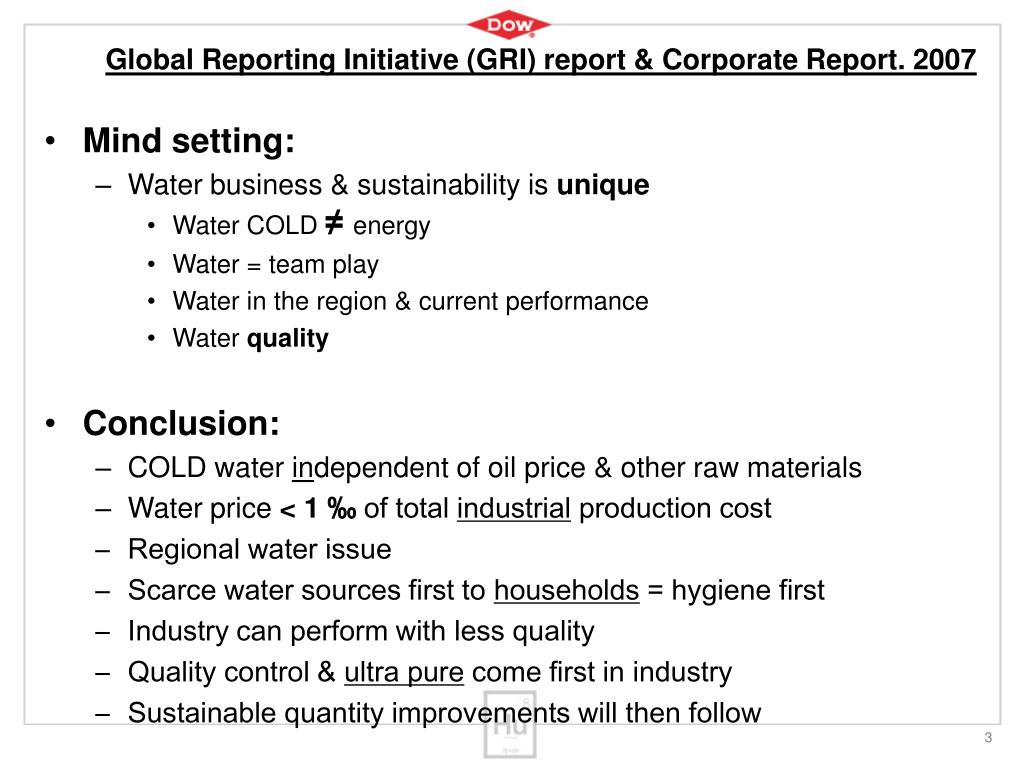Click the underlined word "households"

tap(566, 590)
